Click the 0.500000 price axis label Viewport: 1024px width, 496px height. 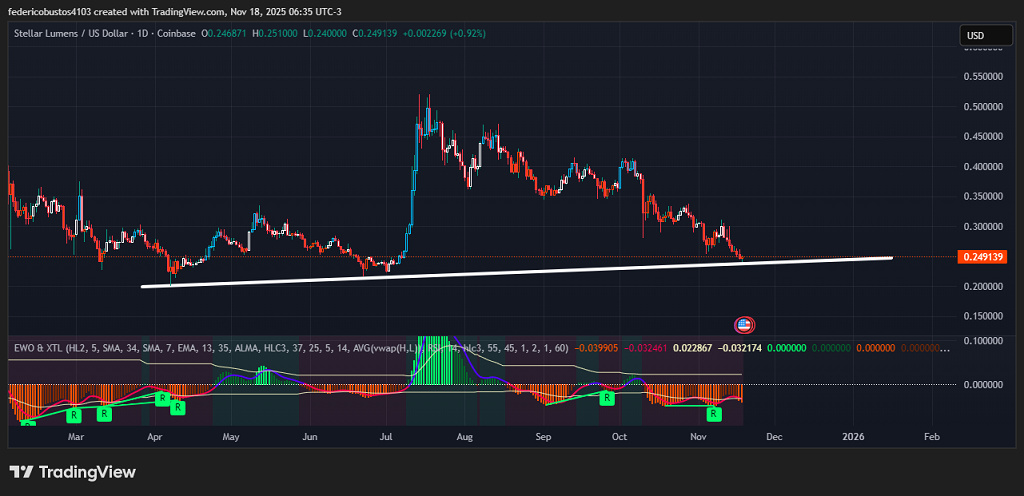(985, 106)
